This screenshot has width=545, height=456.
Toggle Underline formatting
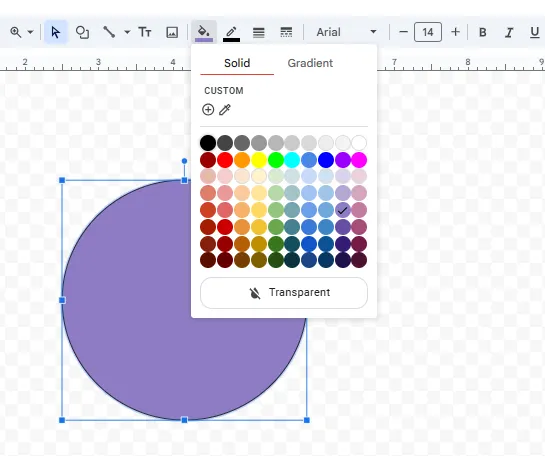coord(535,32)
